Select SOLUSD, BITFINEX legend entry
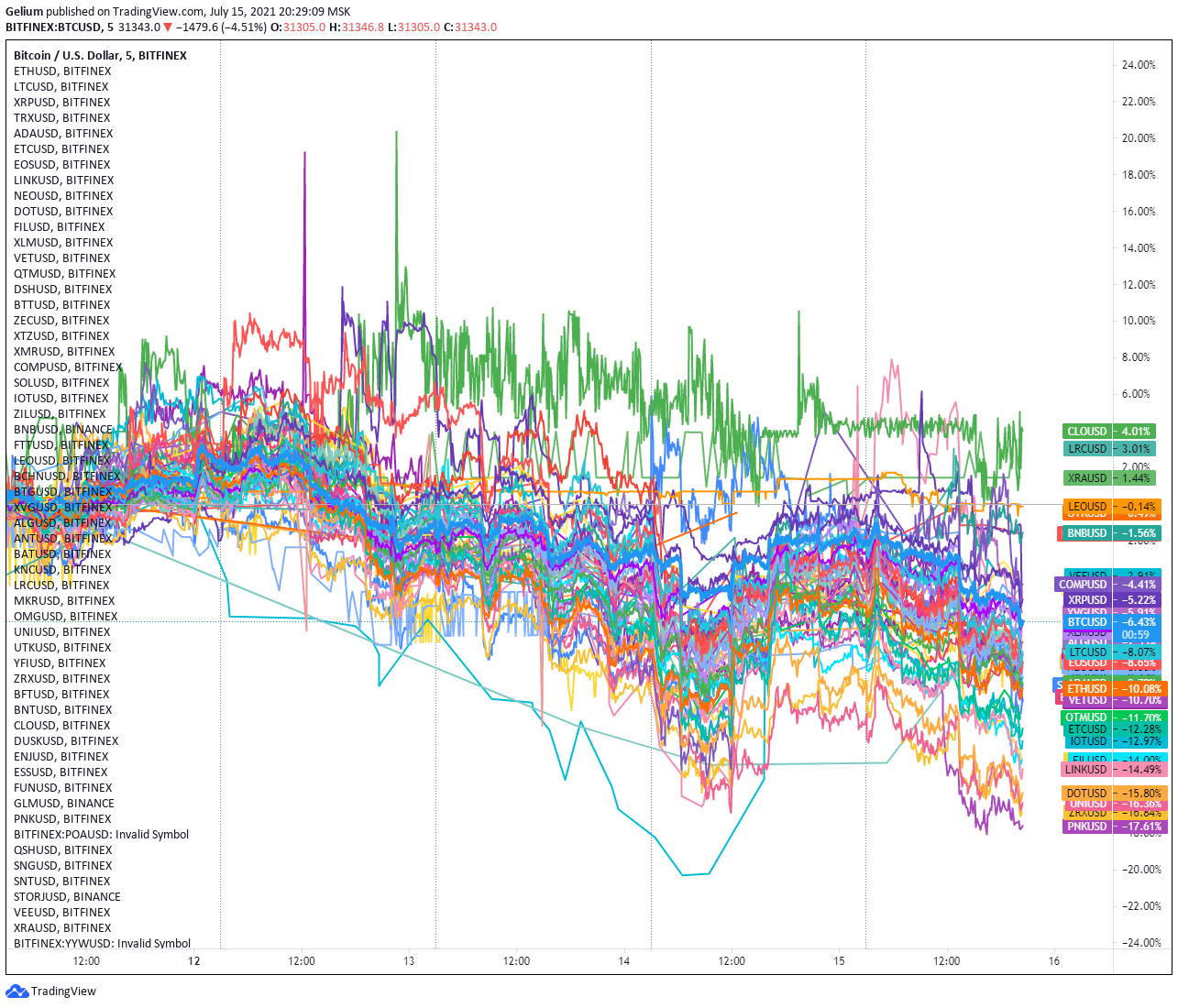This screenshot has height=1008, width=1178. point(61,383)
